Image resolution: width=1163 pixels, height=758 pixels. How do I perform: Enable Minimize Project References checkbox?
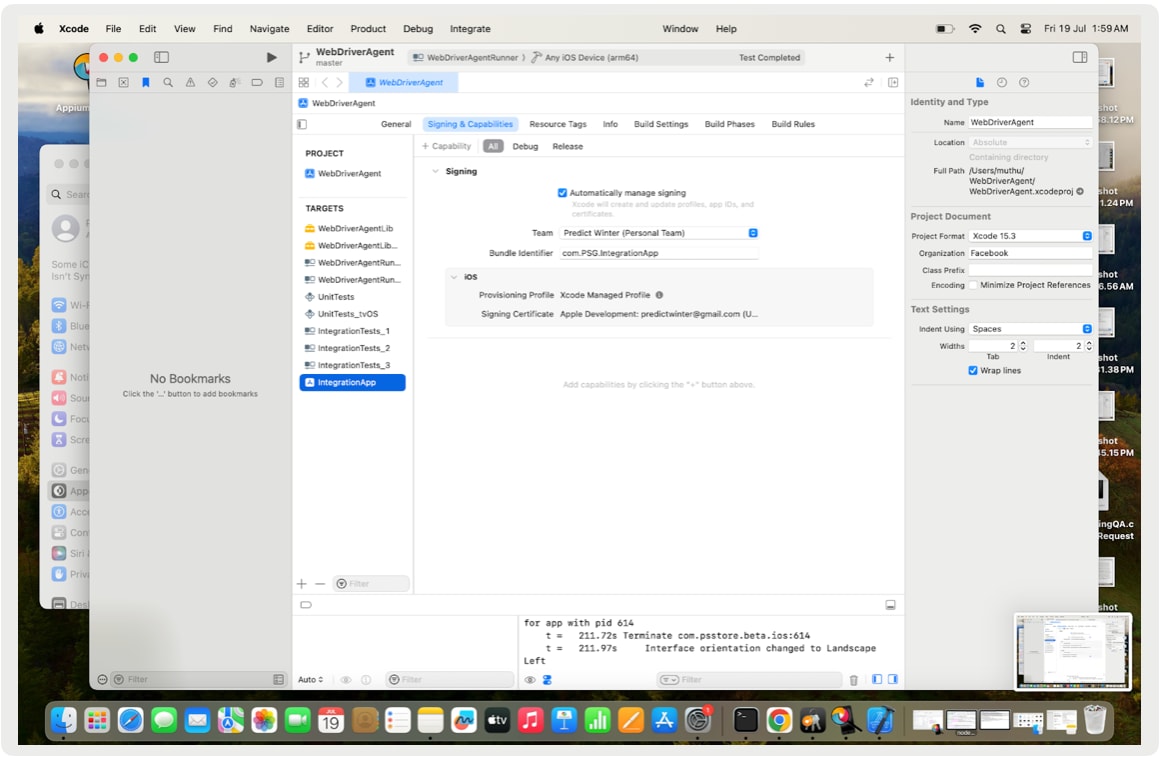[974, 285]
